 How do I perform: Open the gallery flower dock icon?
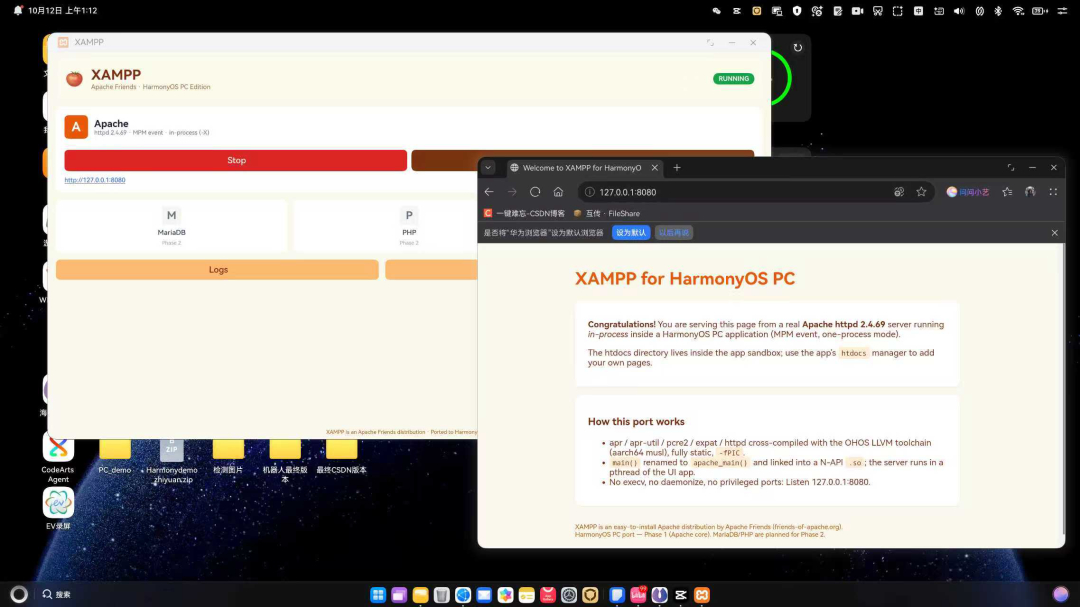(506, 595)
